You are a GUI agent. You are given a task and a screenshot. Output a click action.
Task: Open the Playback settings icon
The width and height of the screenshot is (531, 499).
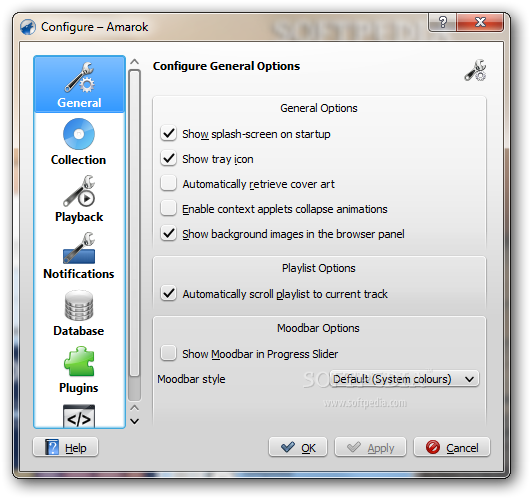(x=79, y=191)
